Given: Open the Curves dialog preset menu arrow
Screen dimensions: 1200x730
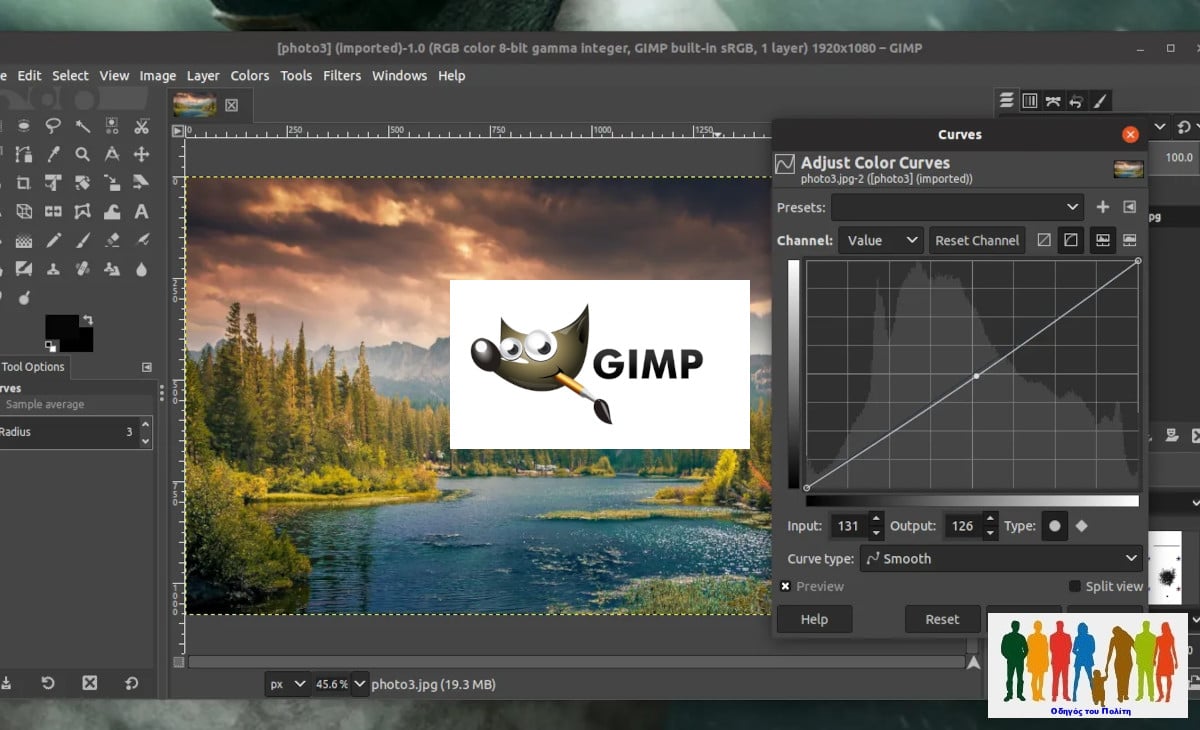Looking at the screenshot, I should (1129, 207).
